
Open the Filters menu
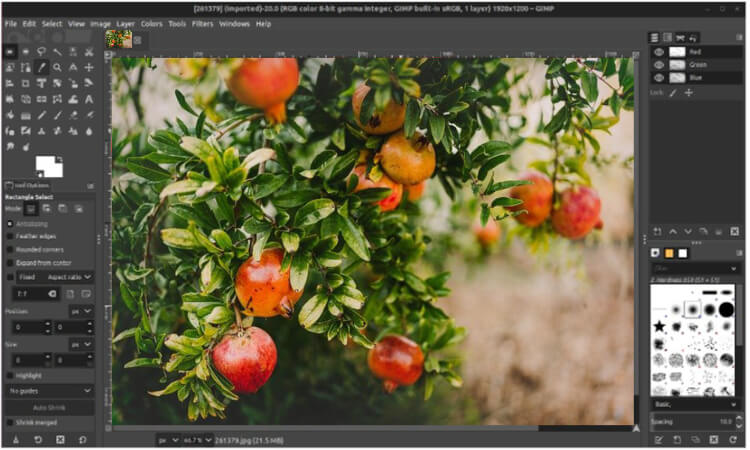202,23
